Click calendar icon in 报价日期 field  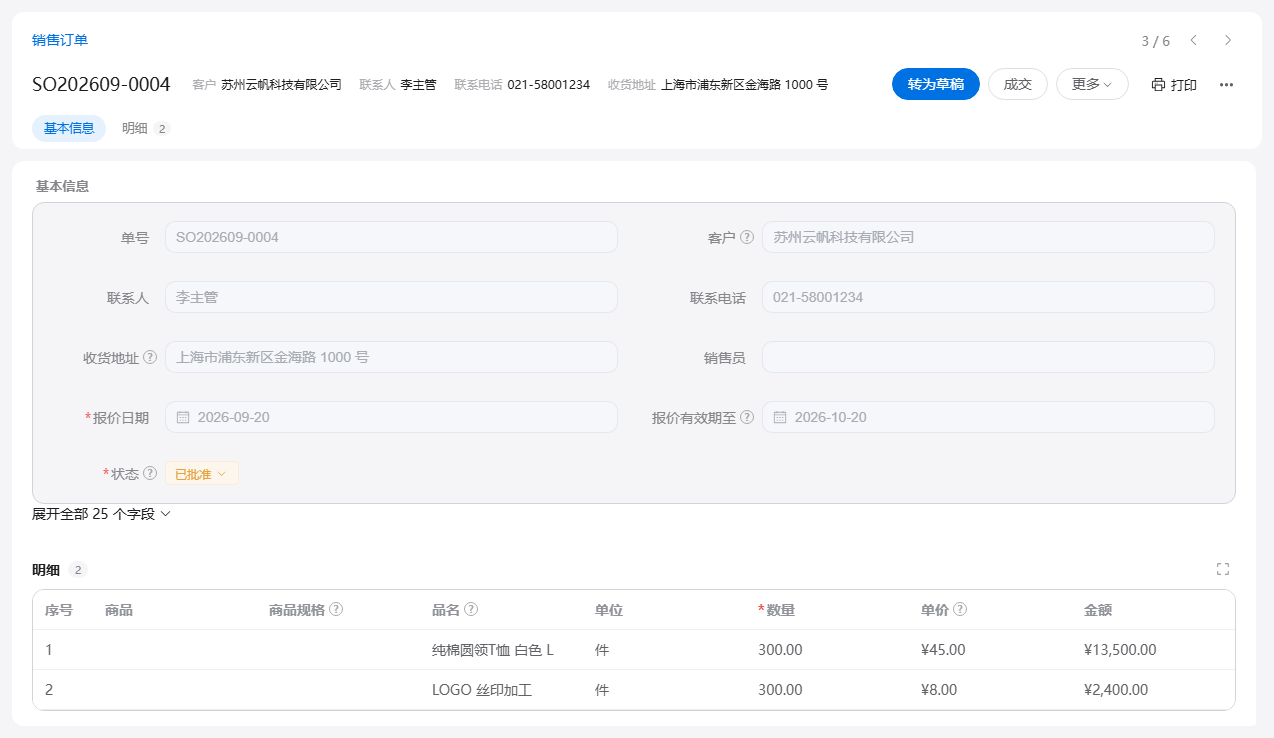pyautogui.click(x=183, y=417)
